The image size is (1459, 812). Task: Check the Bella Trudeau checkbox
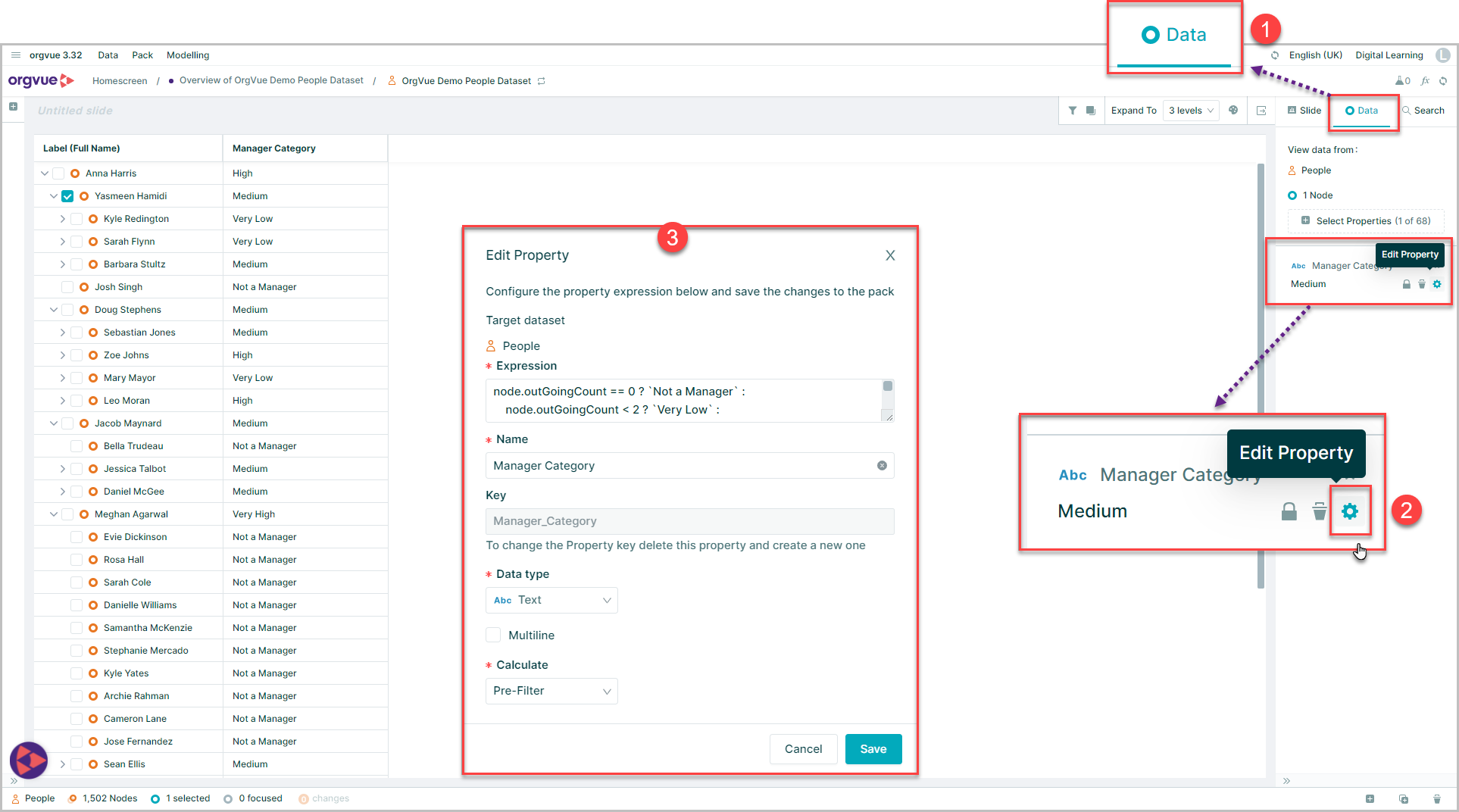point(77,446)
